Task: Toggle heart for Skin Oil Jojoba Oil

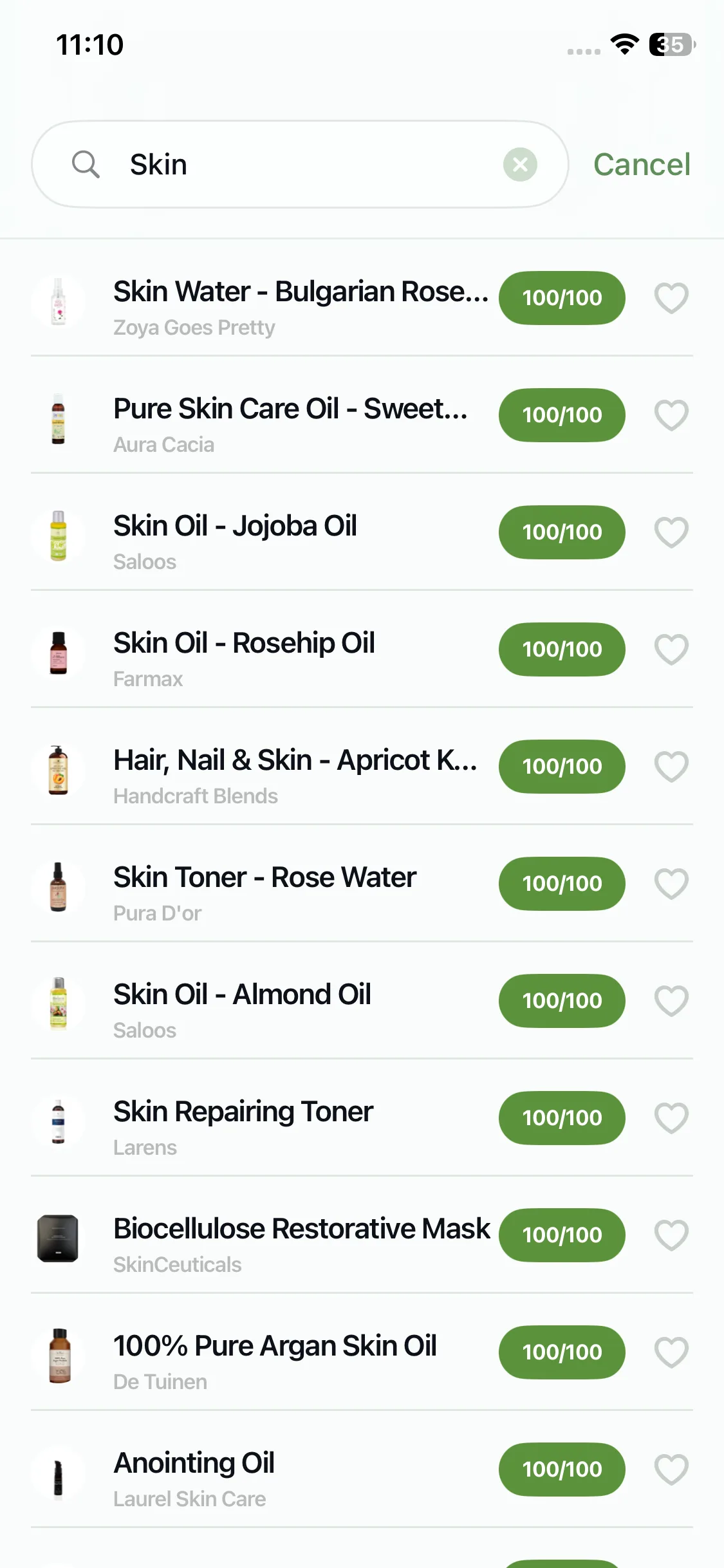Action: click(671, 532)
